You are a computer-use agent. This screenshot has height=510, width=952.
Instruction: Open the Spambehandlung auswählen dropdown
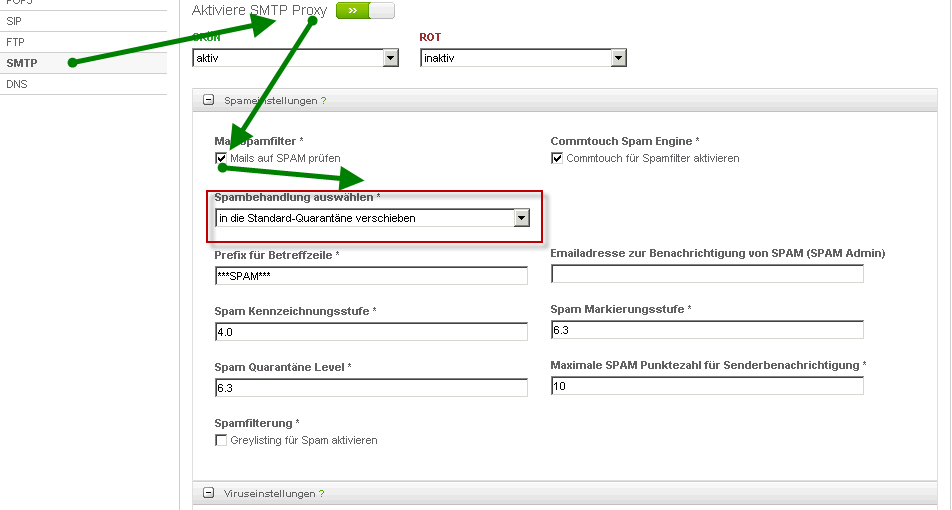pos(521,218)
